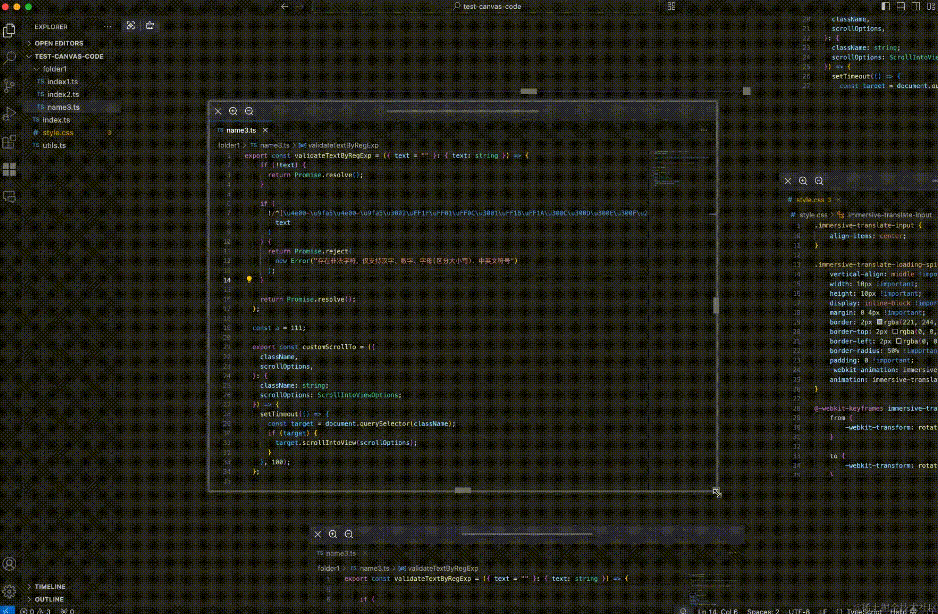This screenshot has height=614, width=938.
Task: Open the Extensions view
Action: 9,142
